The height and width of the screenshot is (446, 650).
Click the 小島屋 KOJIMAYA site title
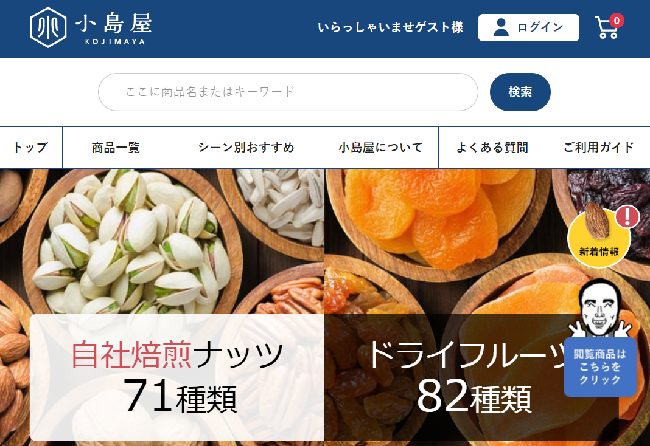pyautogui.click(x=114, y=28)
